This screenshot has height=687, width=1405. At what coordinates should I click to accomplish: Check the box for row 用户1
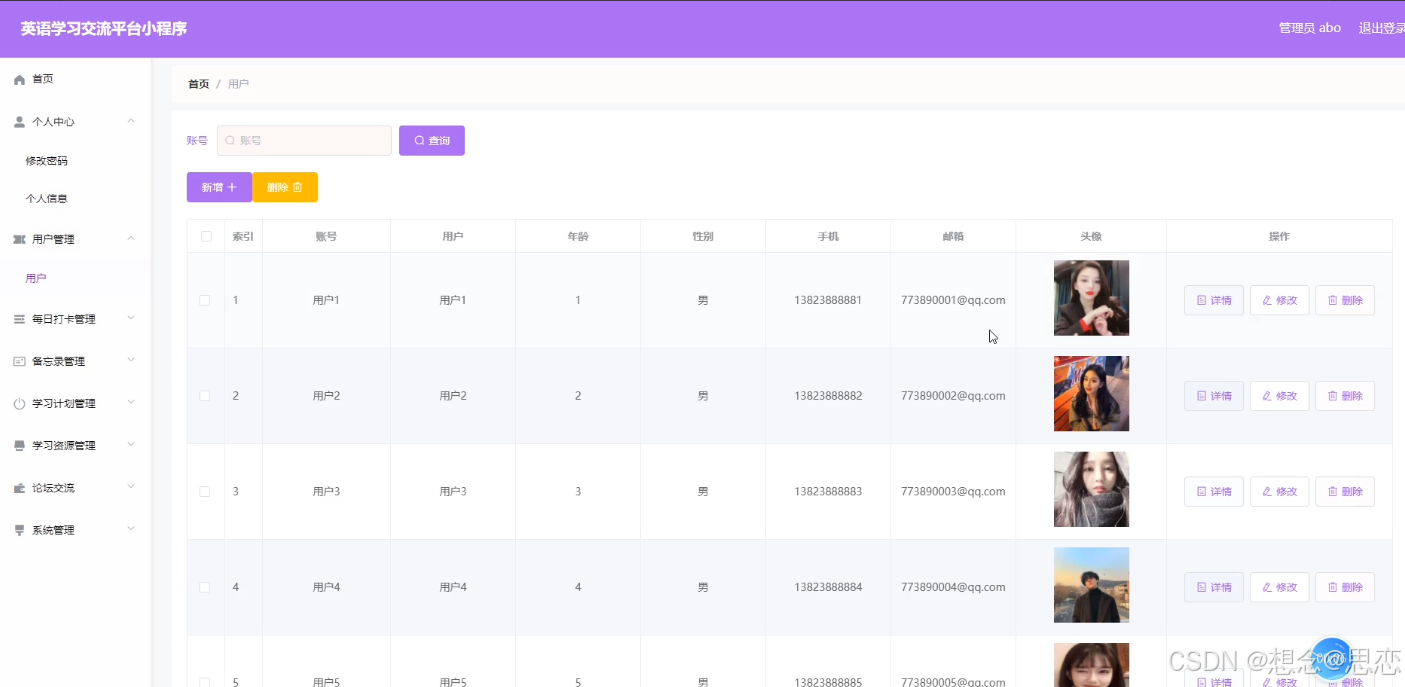click(205, 300)
